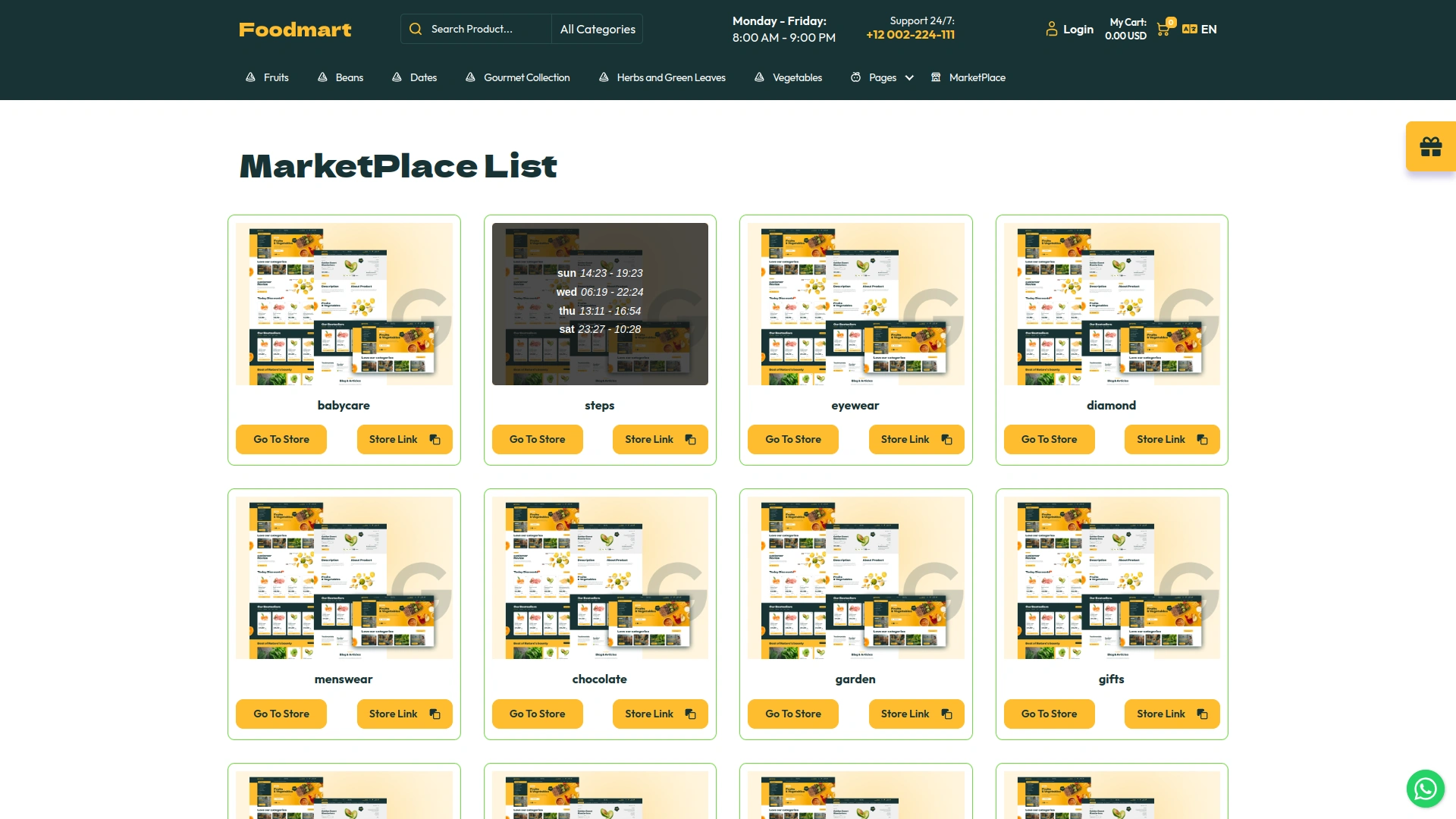
Task: Open the gift box floating widget
Action: [1430, 146]
